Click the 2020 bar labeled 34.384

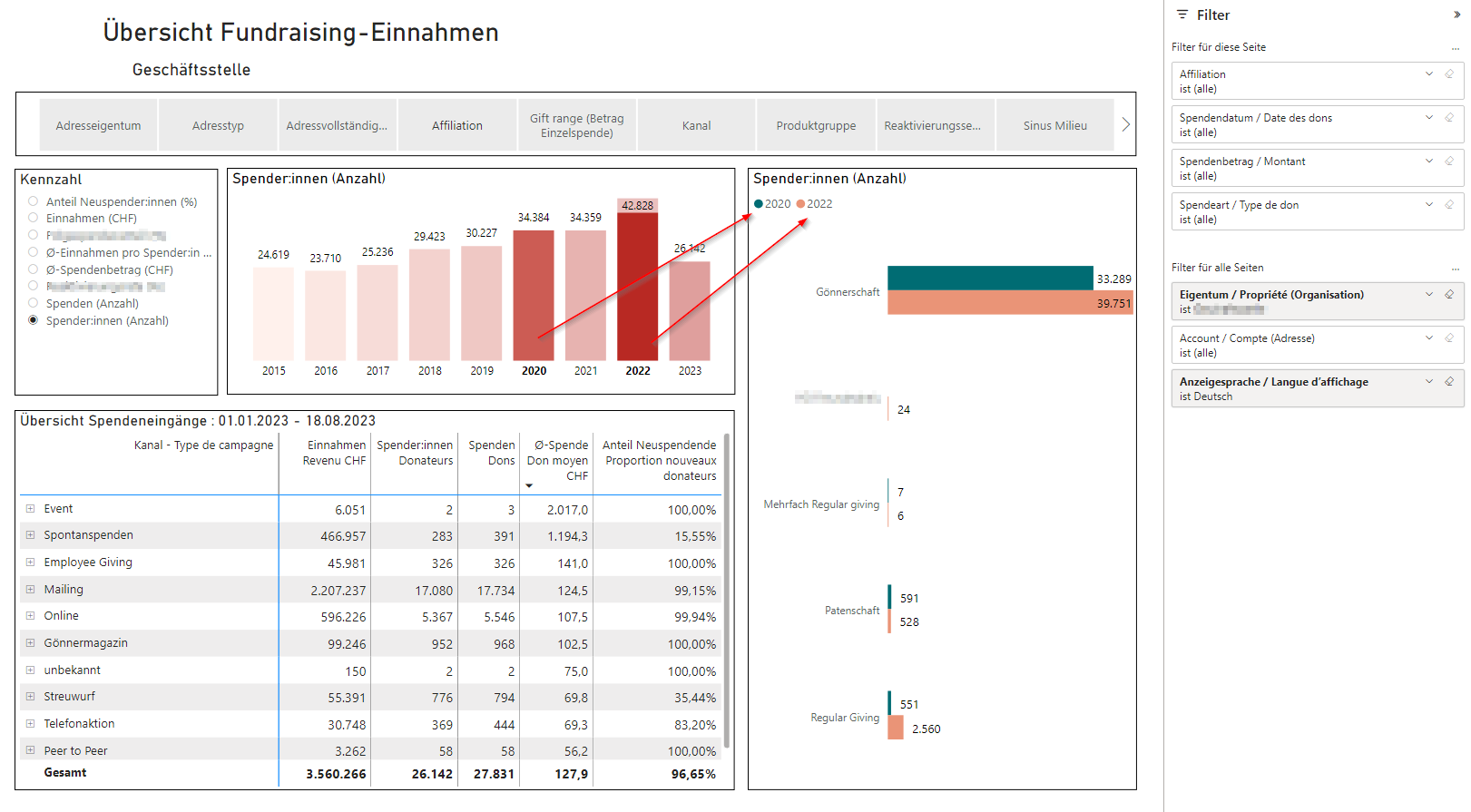[534, 296]
